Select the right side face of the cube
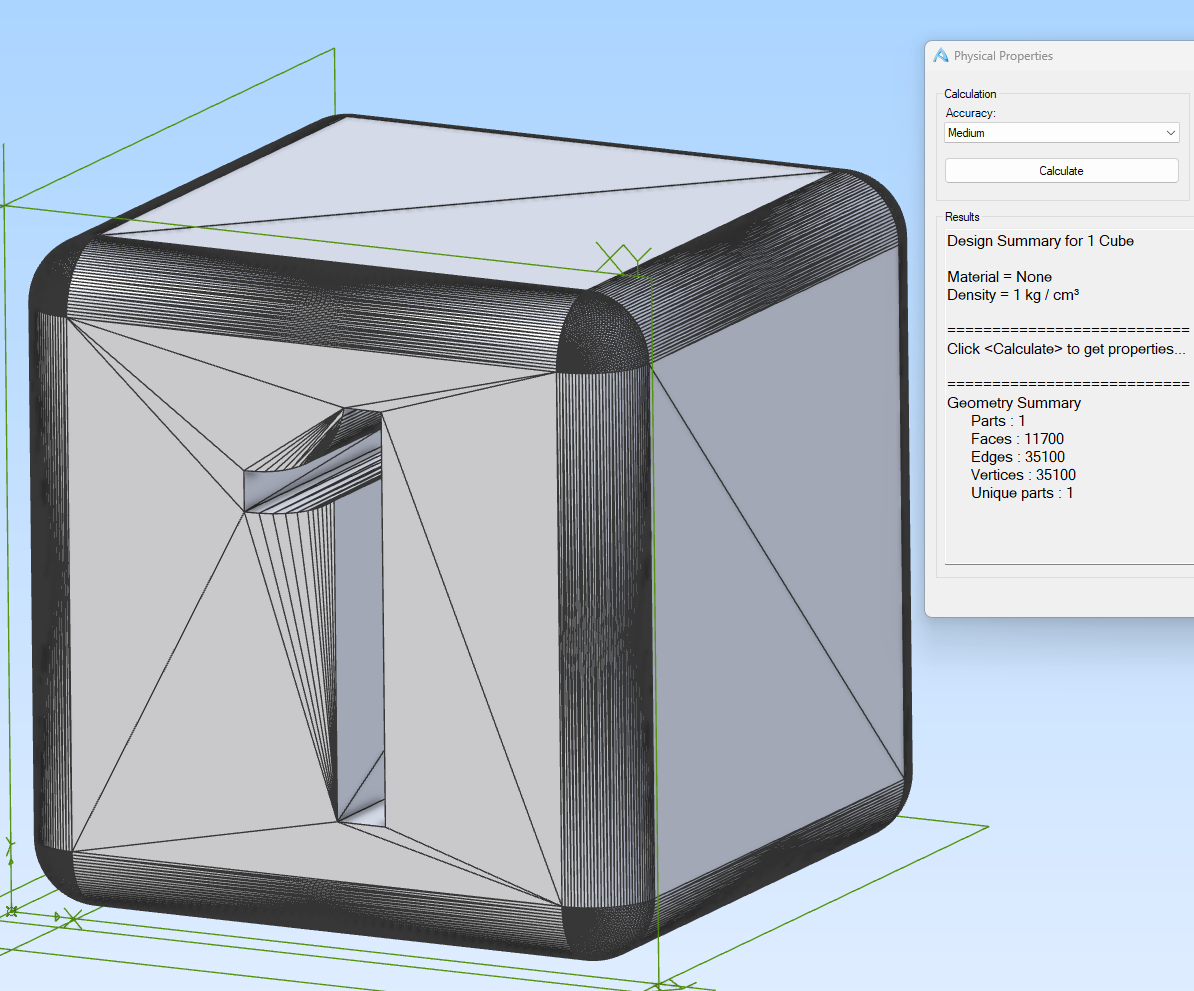 [x=780, y=560]
